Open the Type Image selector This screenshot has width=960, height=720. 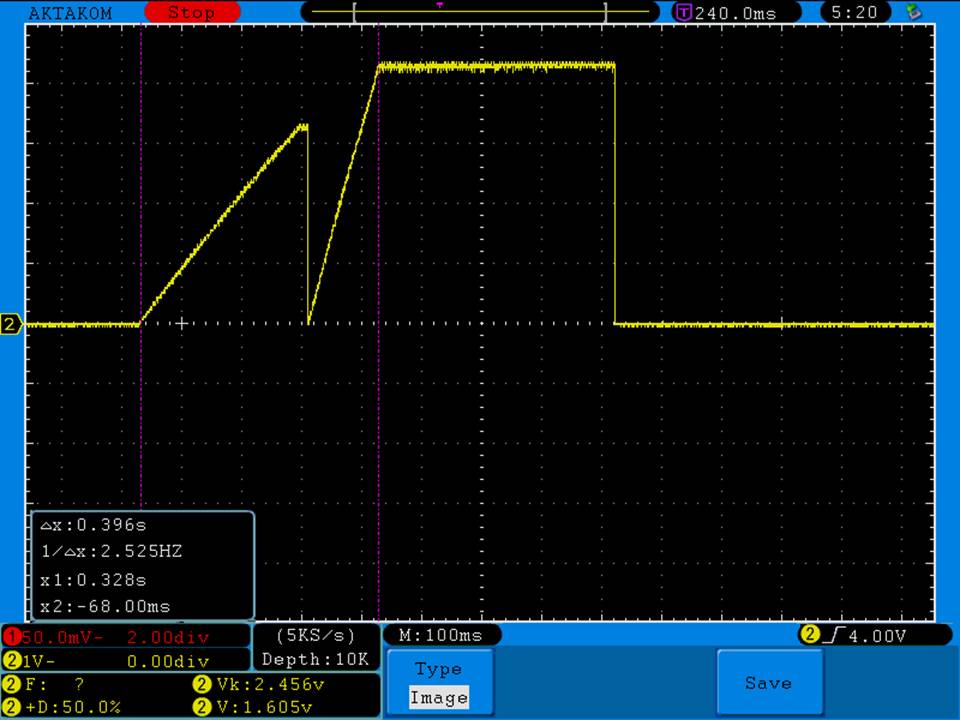(438, 684)
